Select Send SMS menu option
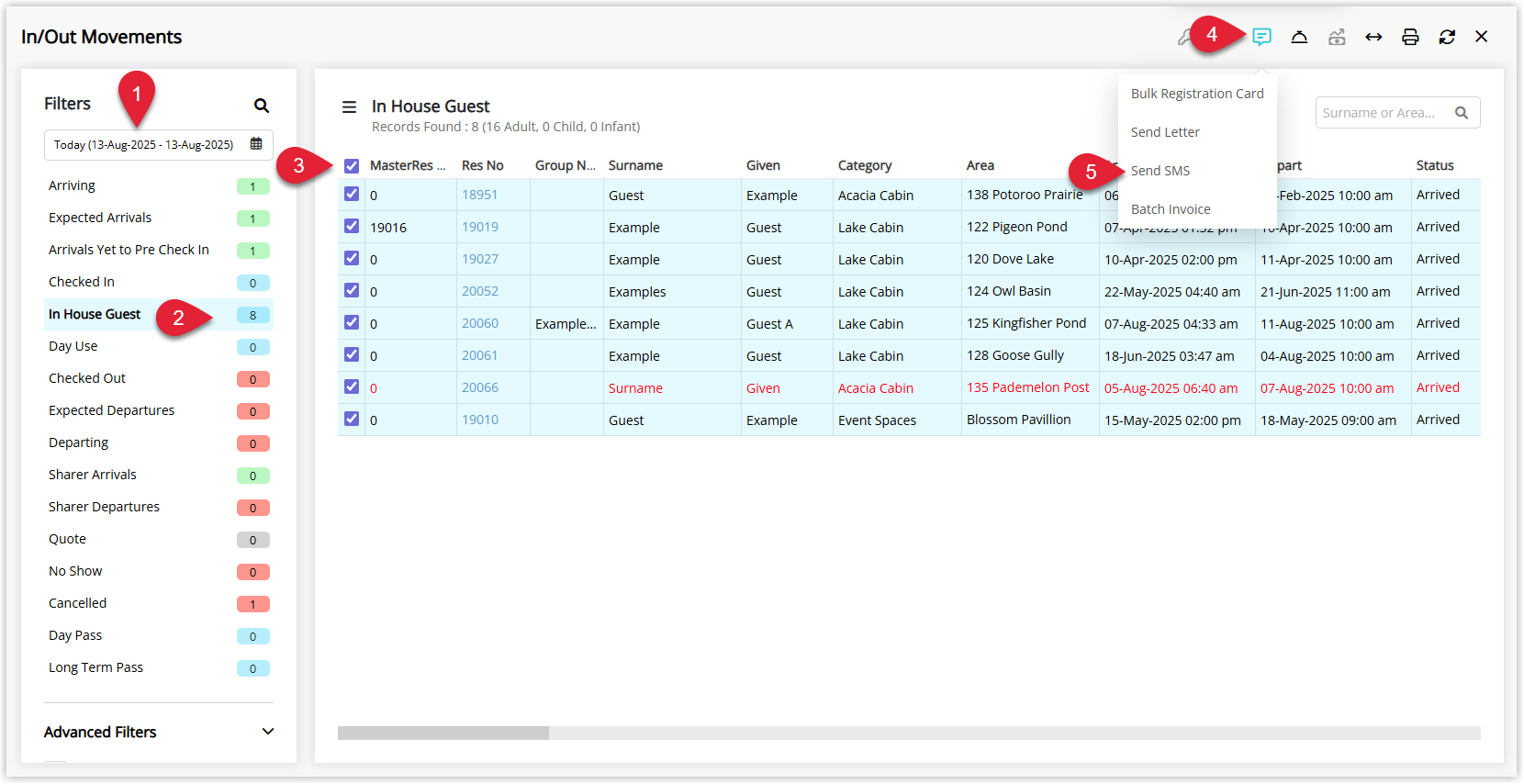 1160,171
